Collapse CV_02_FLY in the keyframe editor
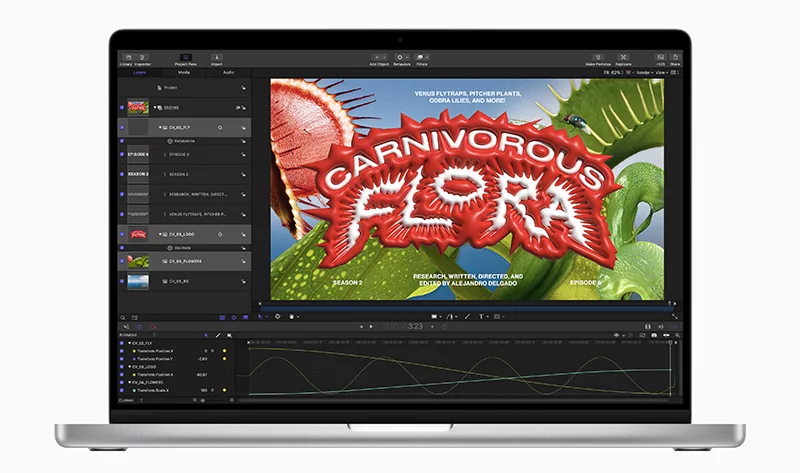Screen dimensions: 800x473 click(129, 343)
